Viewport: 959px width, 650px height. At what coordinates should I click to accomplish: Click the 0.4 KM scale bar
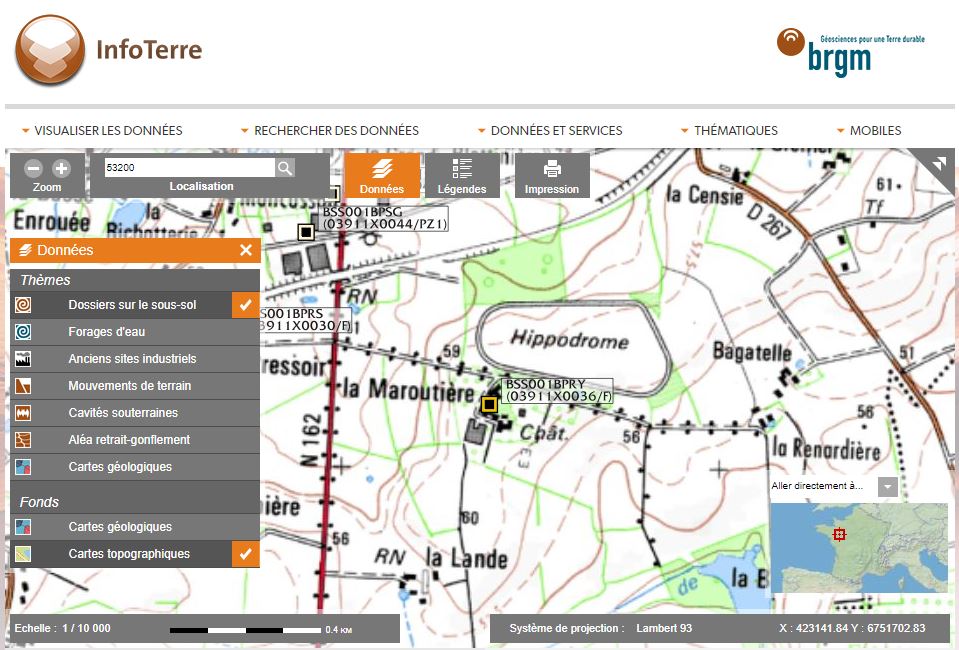261,629
